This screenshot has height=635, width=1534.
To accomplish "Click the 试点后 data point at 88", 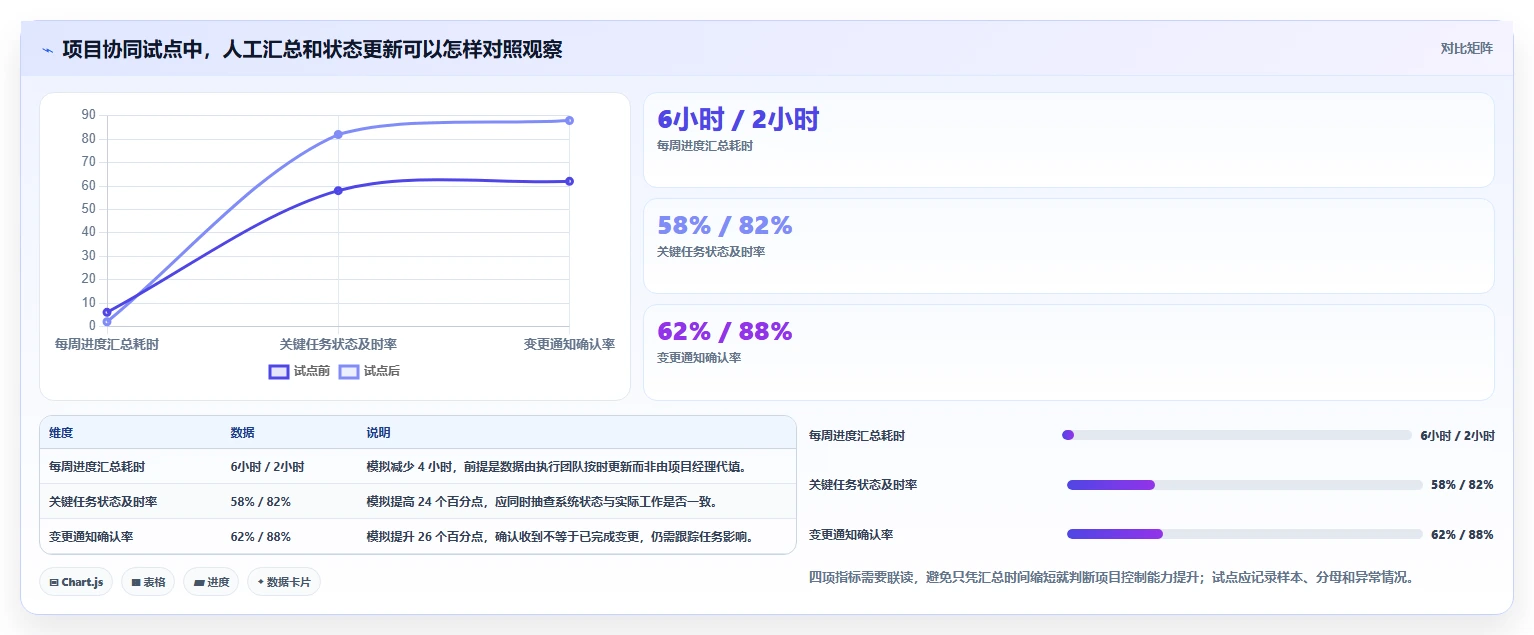I will [x=569, y=120].
